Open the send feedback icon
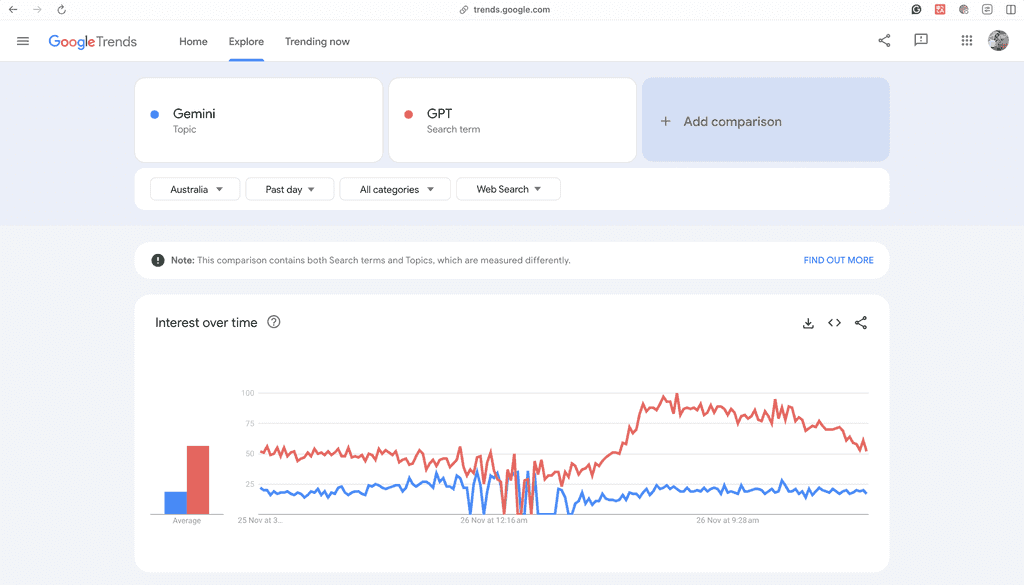The image size is (1024, 585). pos(921,40)
